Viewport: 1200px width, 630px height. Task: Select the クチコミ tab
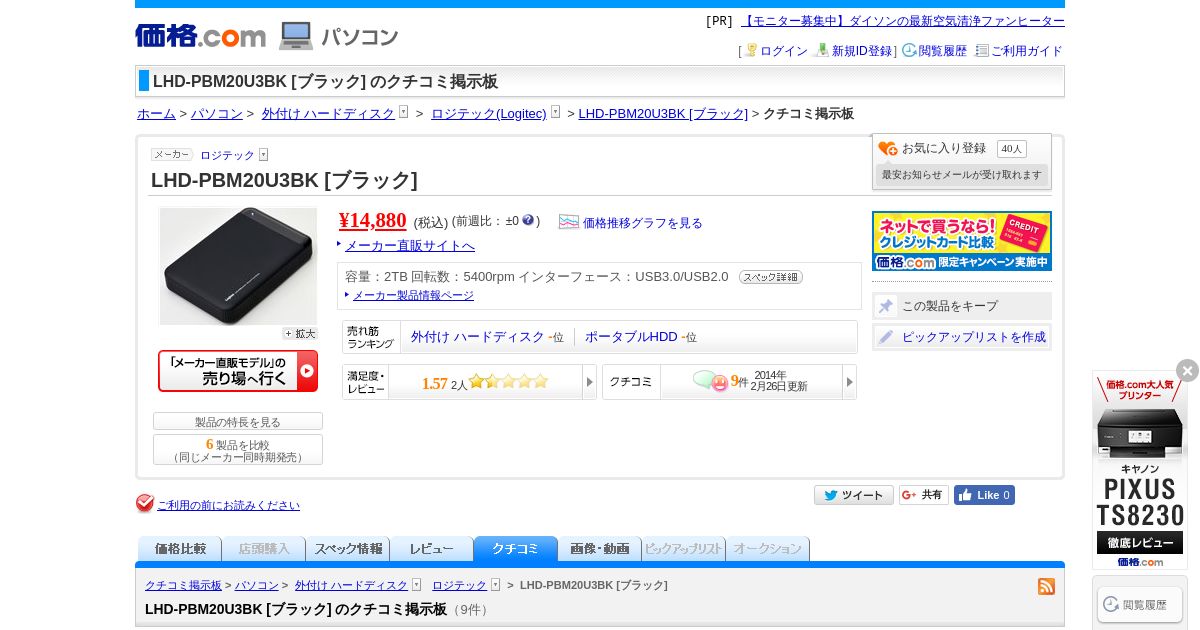point(516,549)
